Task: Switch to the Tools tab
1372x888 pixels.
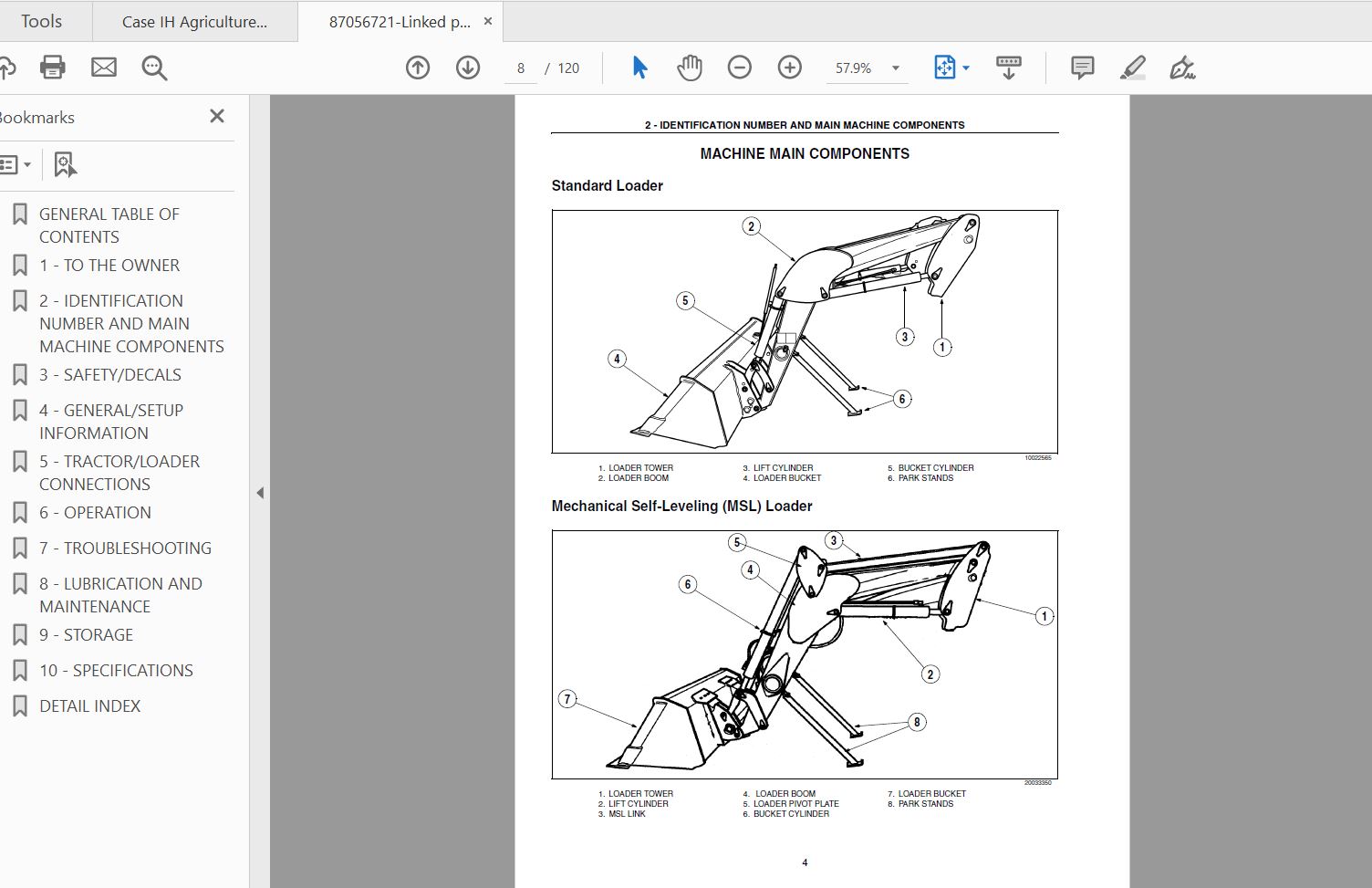Action: click(42, 21)
